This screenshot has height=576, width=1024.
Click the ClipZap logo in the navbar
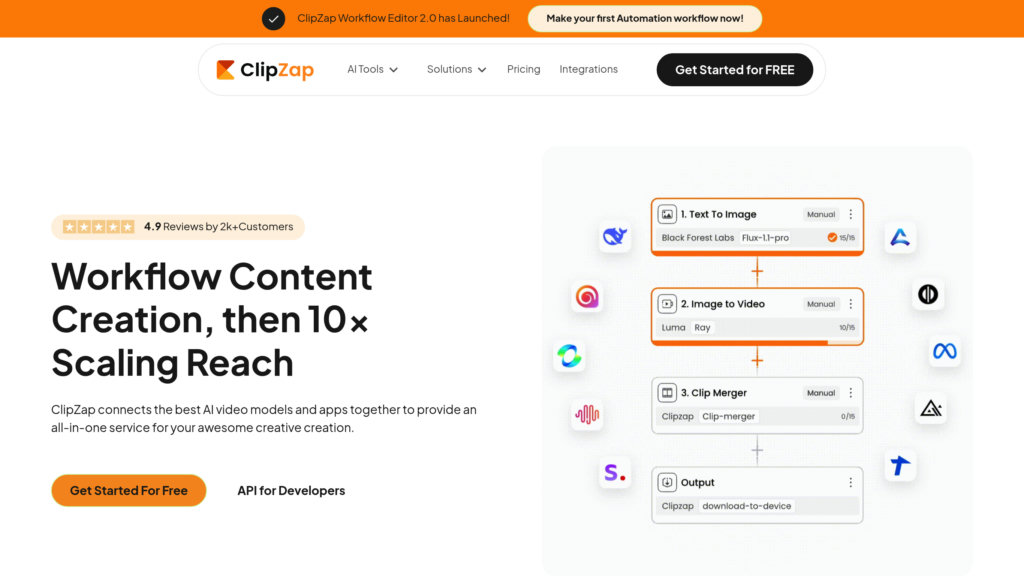coord(265,70)
